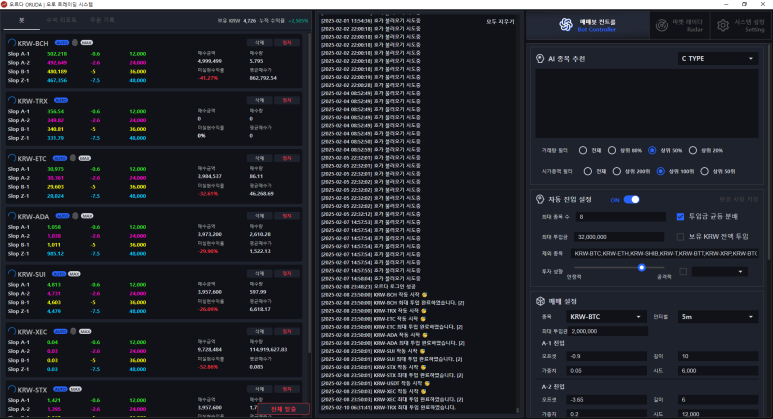773x419 pixels.
Task: Click the gray round icon on KRW-XEC
Action: point(73,331)
